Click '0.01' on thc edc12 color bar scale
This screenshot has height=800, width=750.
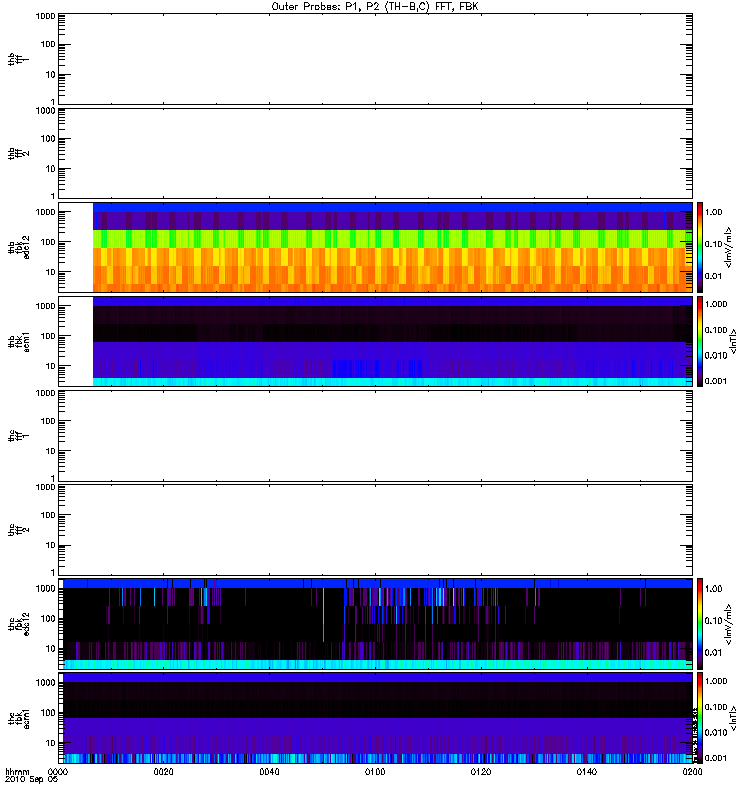tap(714, 653)
